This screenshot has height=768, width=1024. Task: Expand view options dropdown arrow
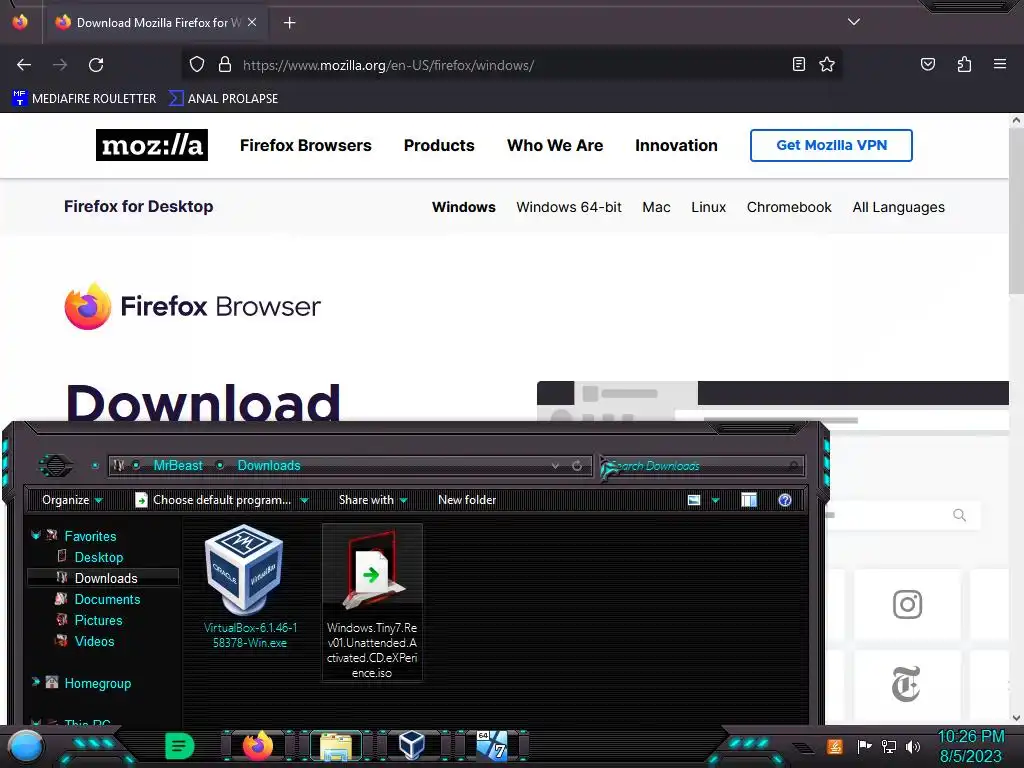pyautogui.click(x=715, y=500)
